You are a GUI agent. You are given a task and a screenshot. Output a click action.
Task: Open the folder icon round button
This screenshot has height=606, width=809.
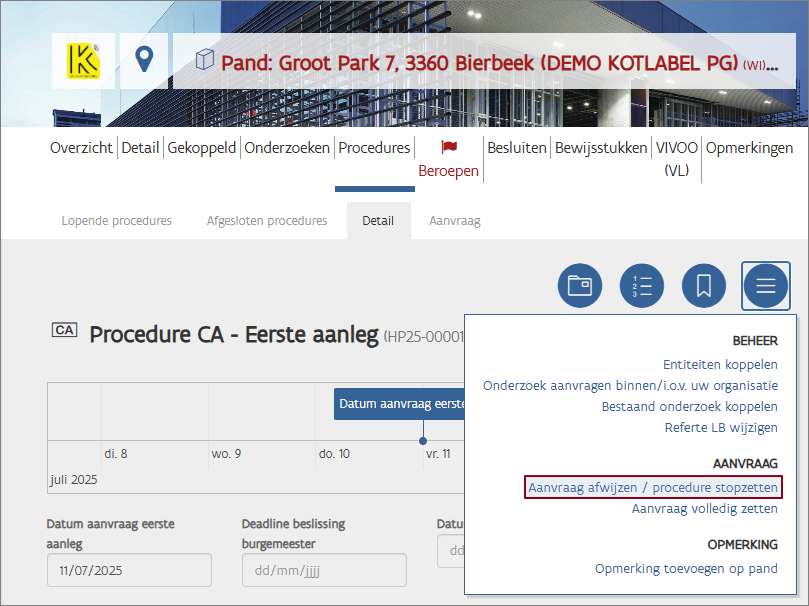click(x=580, y=285)
